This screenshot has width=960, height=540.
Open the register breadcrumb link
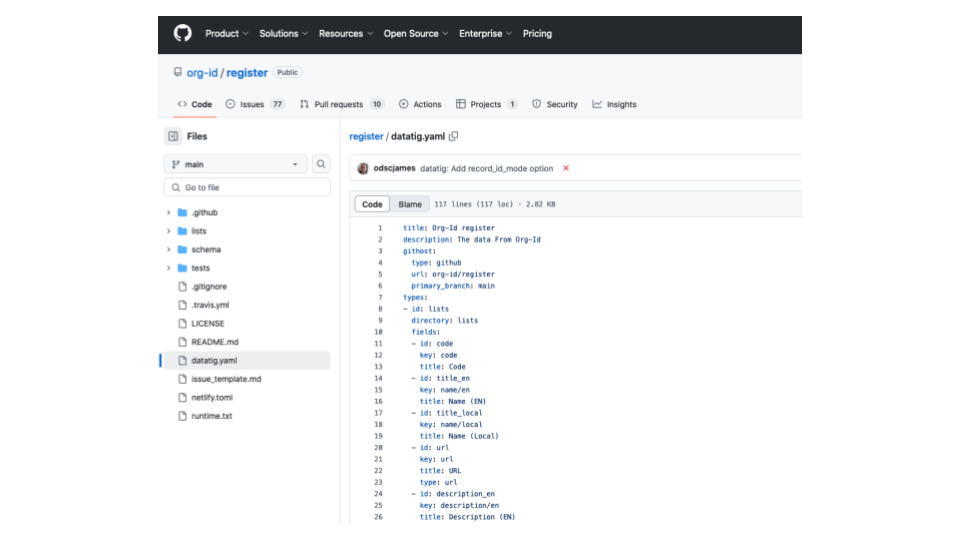coord(366,136)
